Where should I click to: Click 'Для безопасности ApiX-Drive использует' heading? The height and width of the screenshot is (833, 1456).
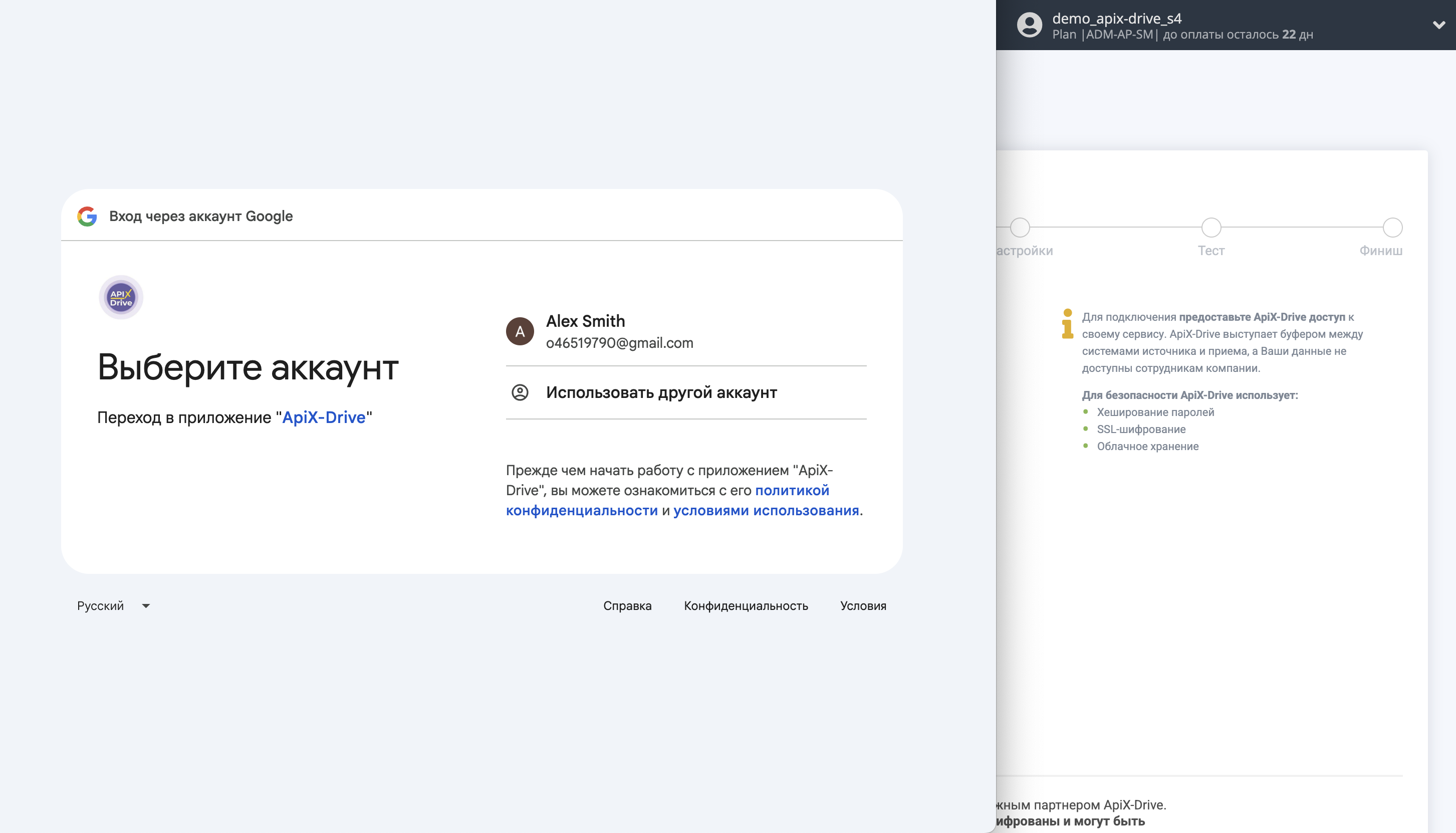click(1189, 395)
